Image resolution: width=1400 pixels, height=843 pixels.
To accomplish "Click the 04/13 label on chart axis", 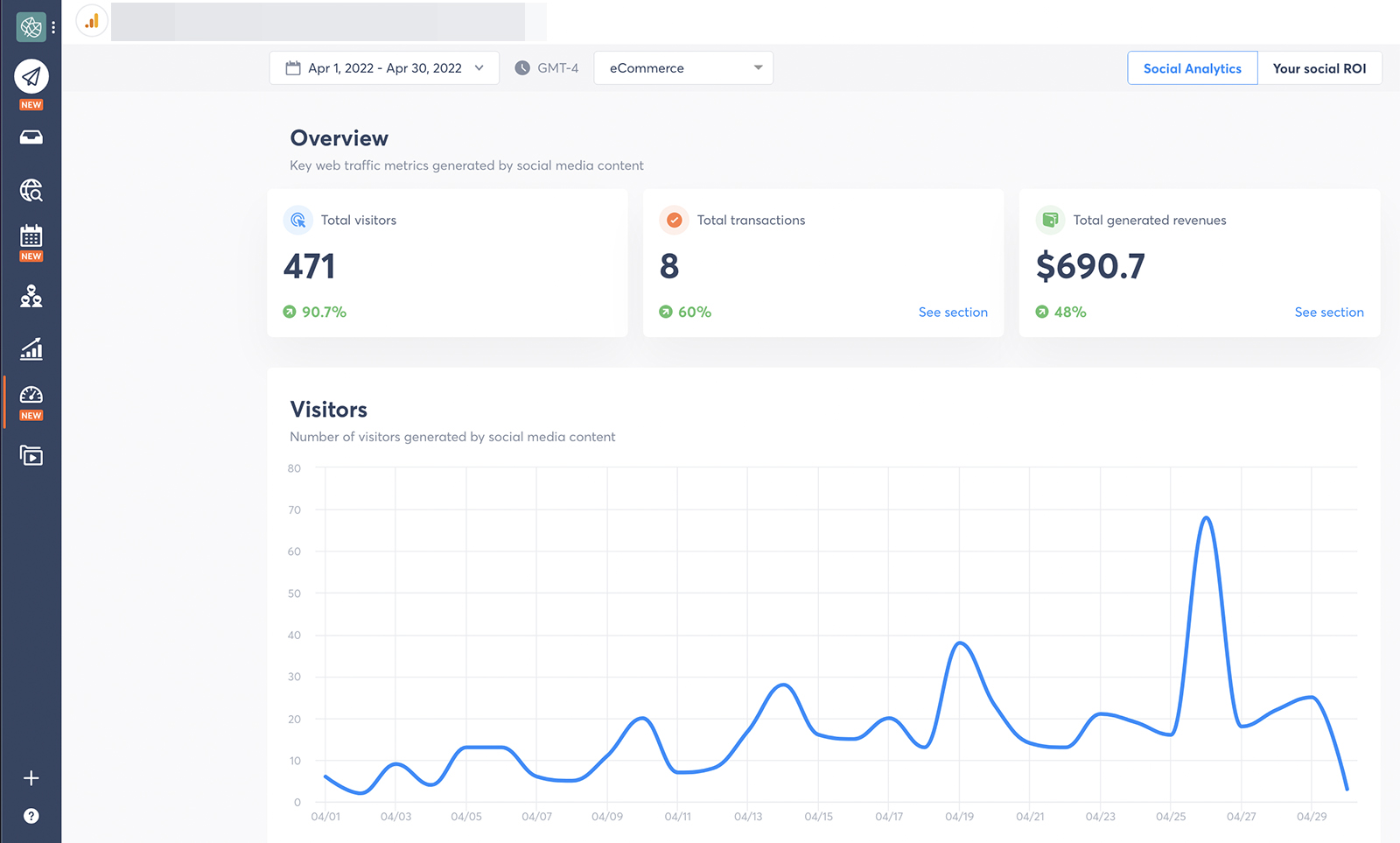I will click(748, 816).
